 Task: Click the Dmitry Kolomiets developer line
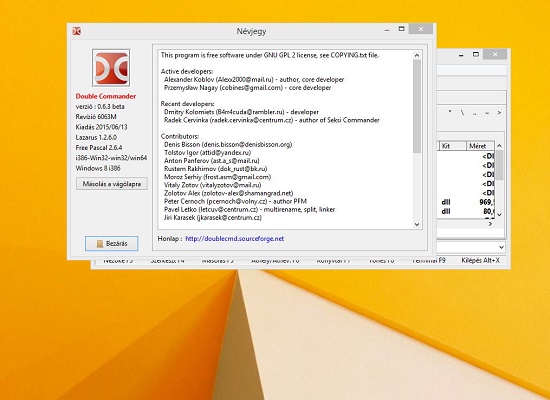(x=241, y=112)
